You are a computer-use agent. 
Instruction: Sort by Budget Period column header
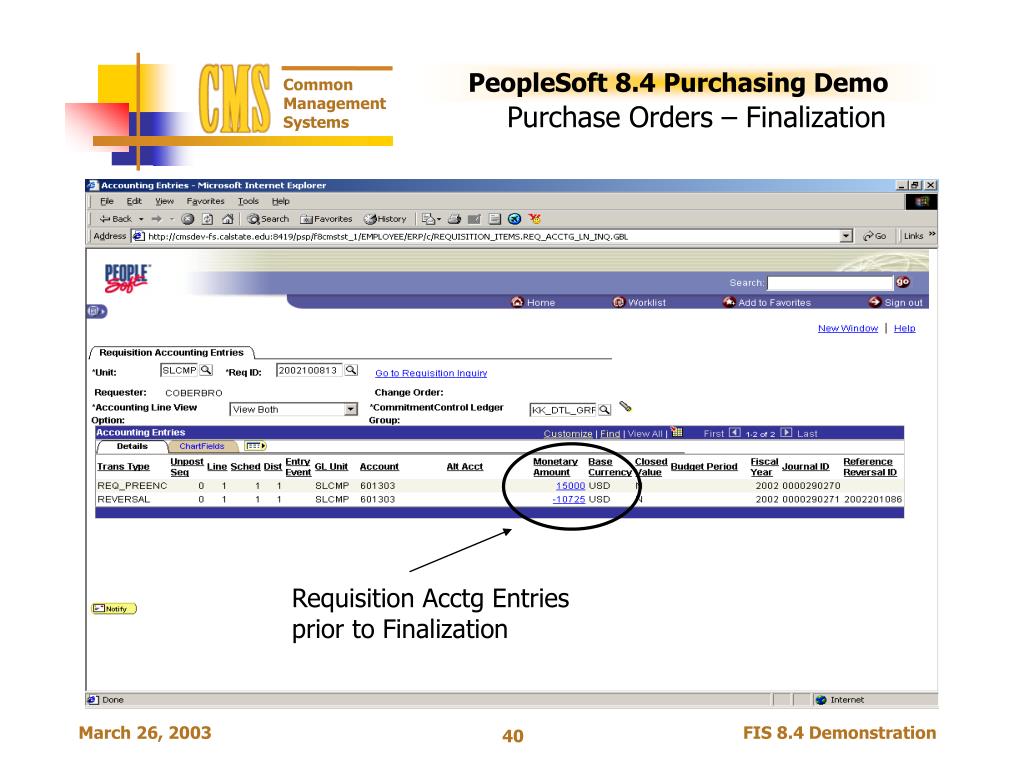pos(704,467)
